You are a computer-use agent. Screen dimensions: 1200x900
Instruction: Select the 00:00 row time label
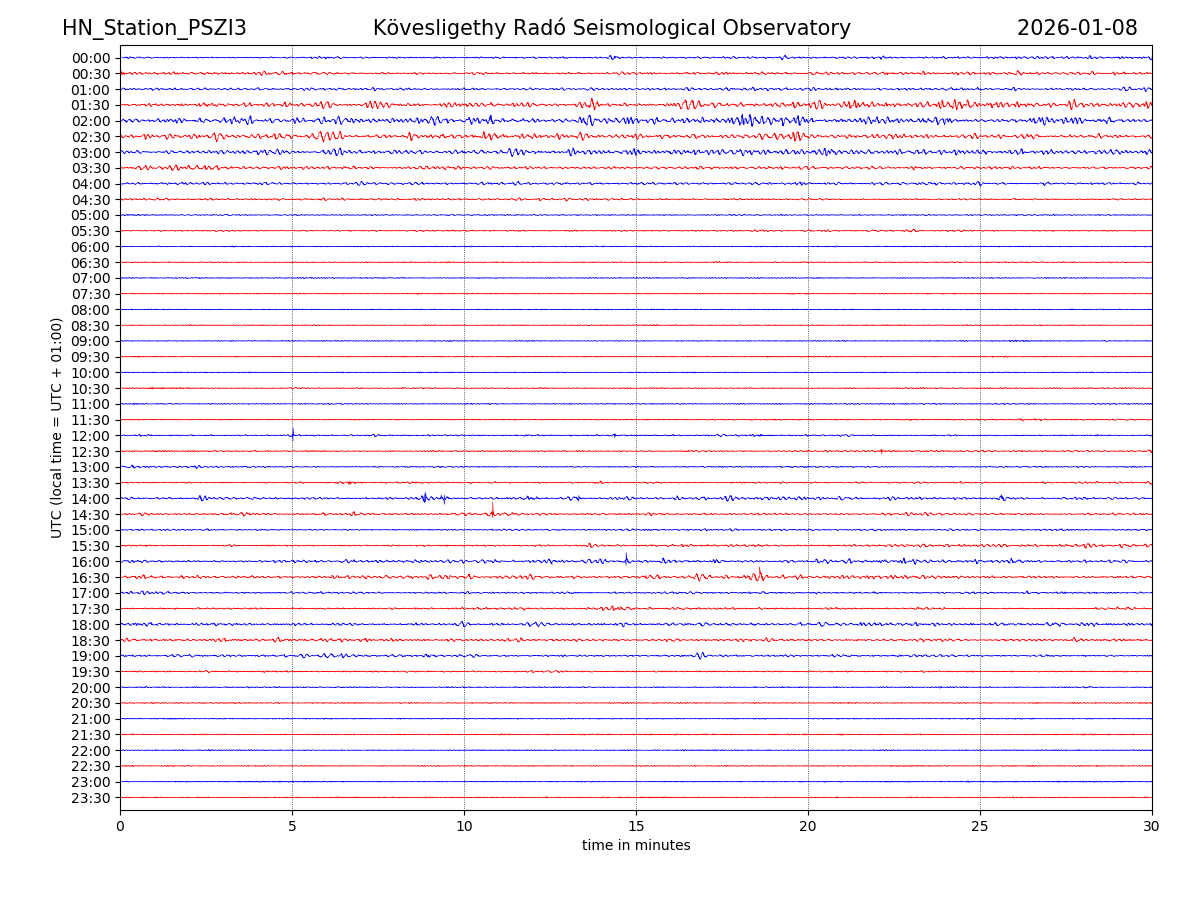pos(91,58)
